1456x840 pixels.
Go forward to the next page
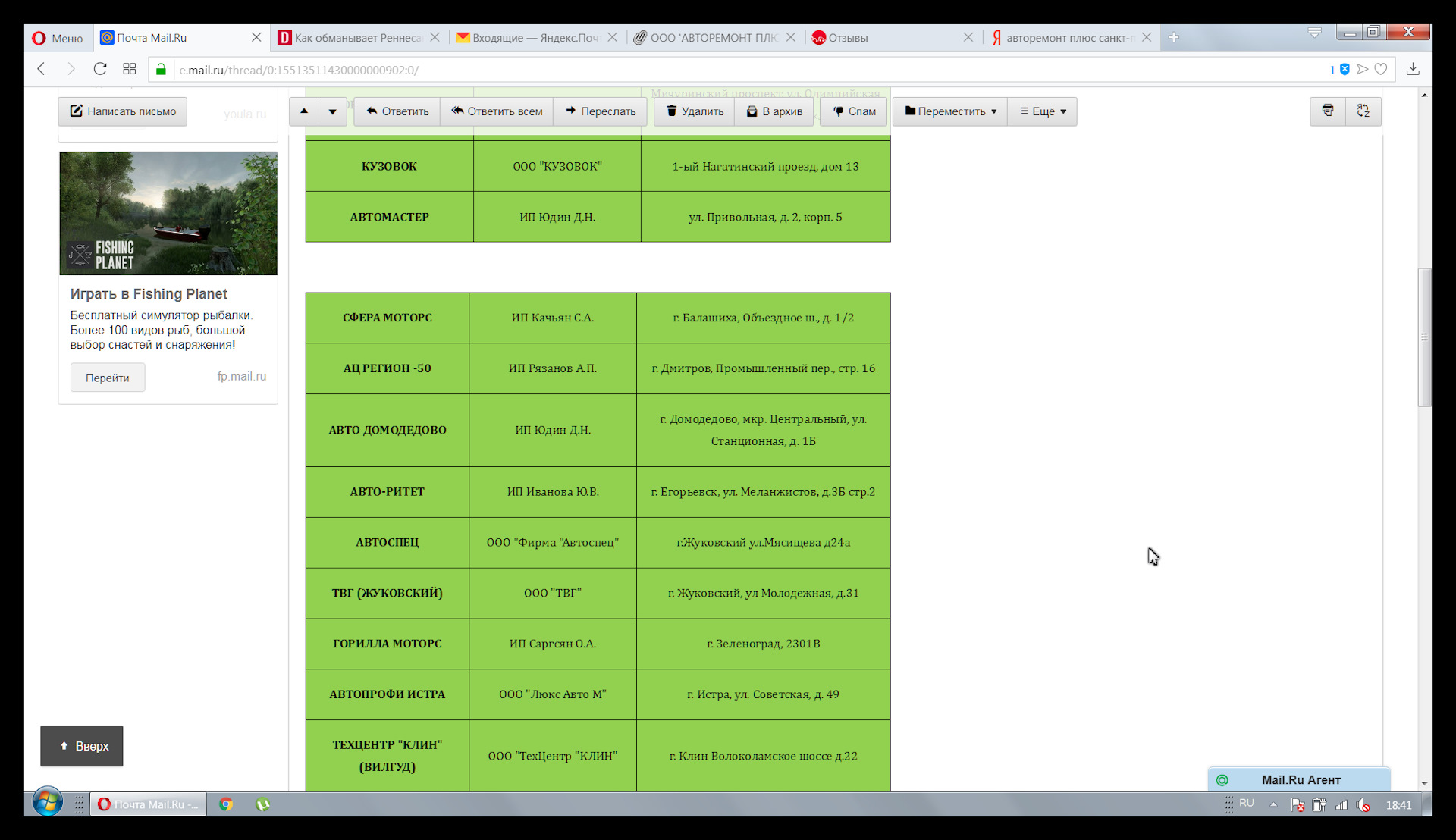[x=71, y=69]
